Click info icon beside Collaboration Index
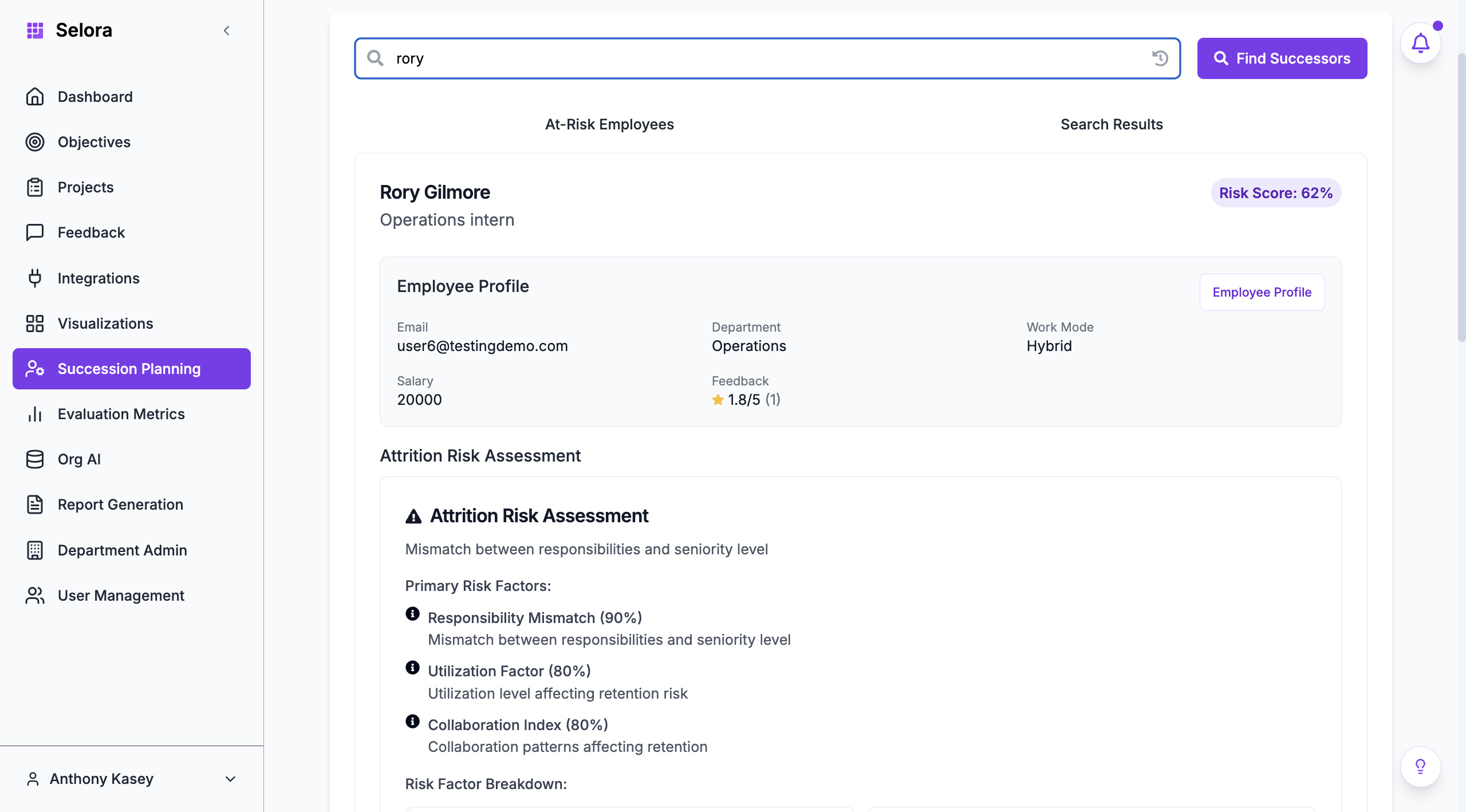Screen dimensions: 1466x812 (412, 721)
